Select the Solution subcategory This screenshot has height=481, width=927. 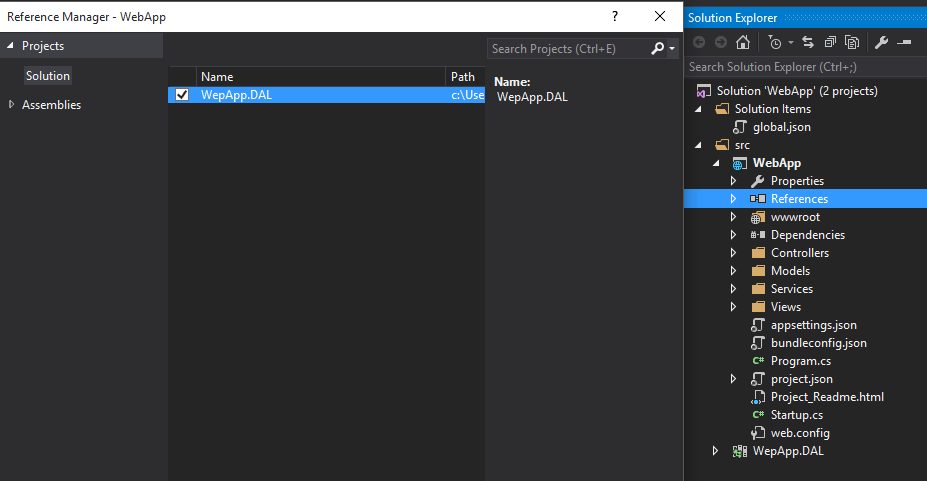48,76
